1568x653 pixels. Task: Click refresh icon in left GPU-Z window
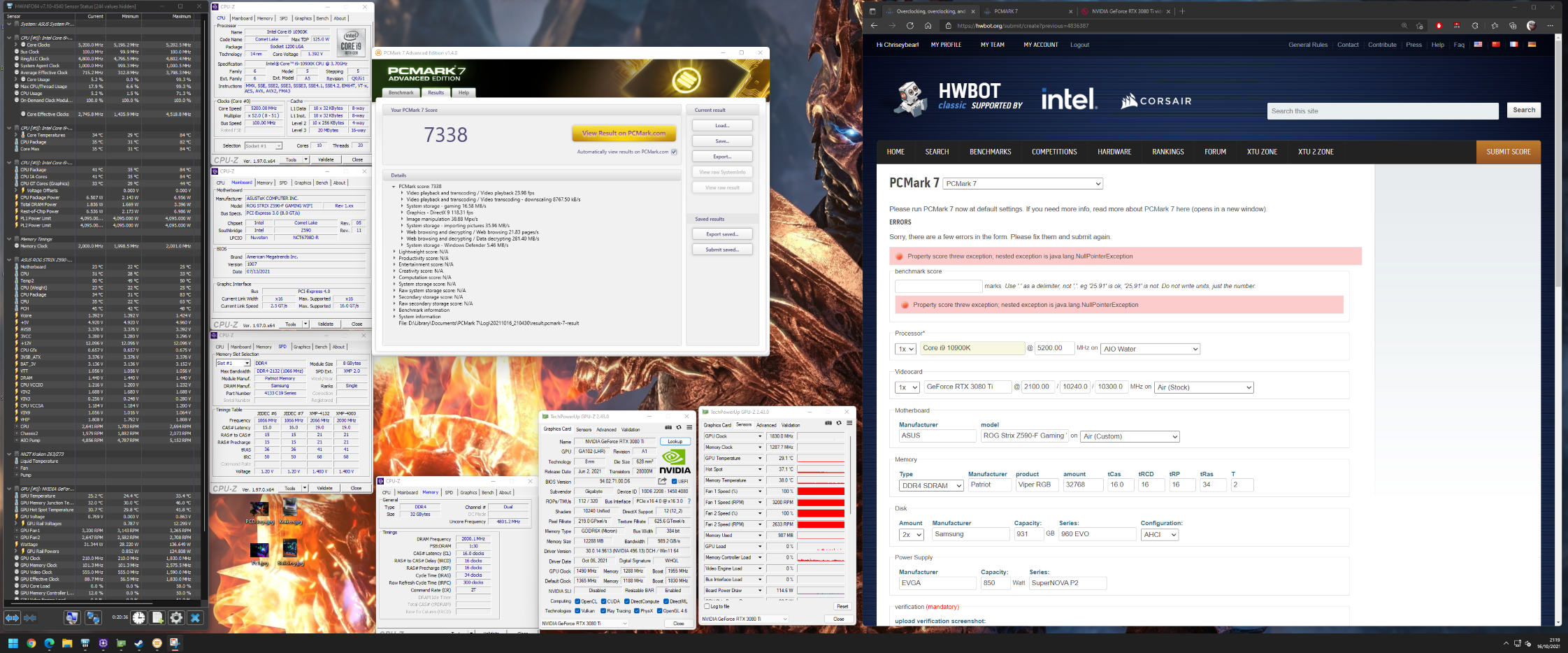[x=678, y=427]
